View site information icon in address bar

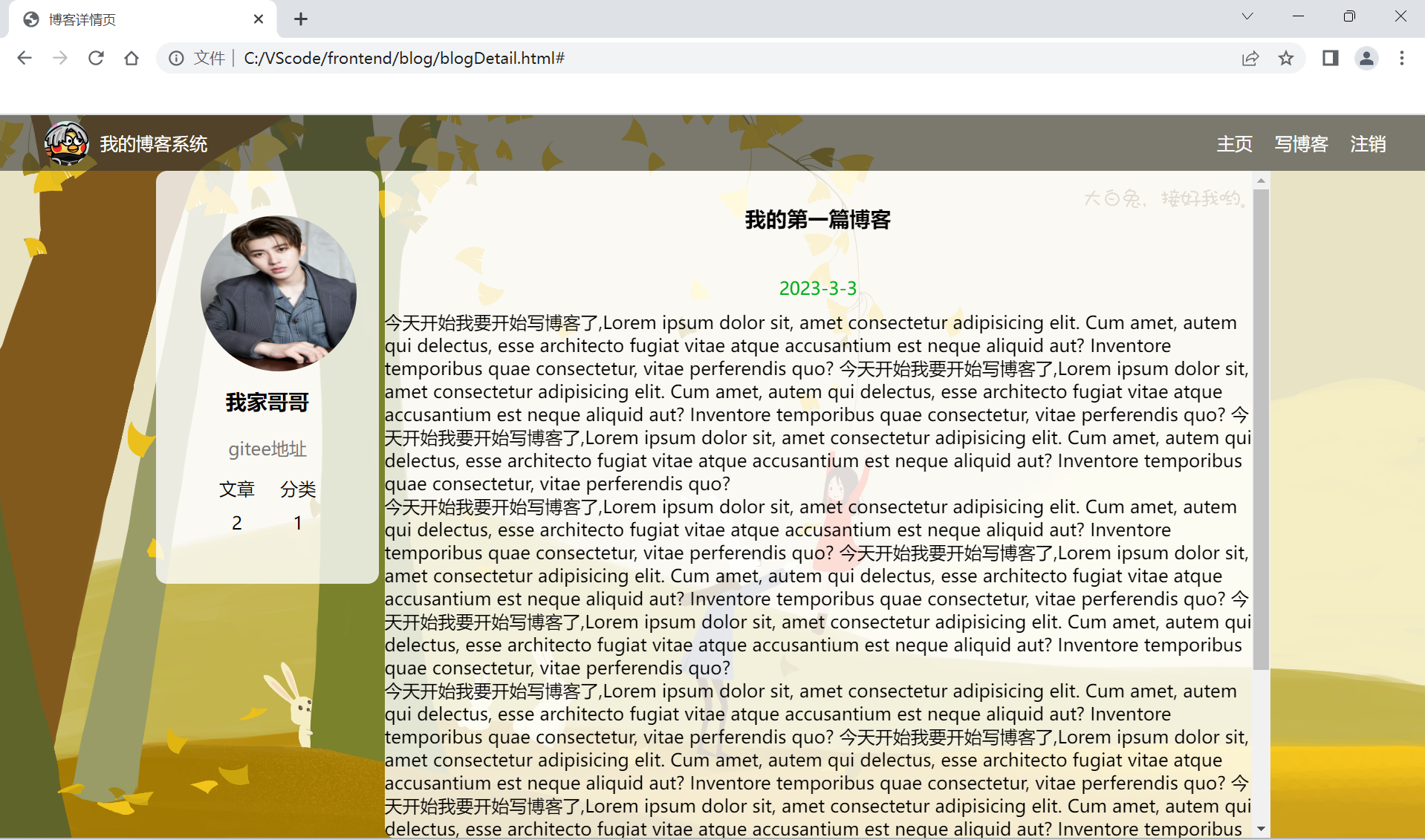click(176, 58)
